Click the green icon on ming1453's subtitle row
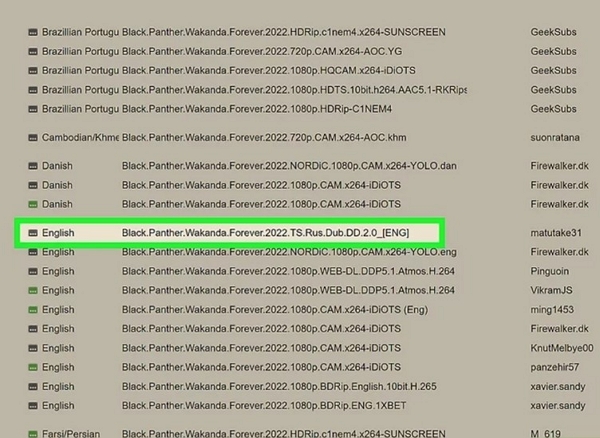 (33, 310)
